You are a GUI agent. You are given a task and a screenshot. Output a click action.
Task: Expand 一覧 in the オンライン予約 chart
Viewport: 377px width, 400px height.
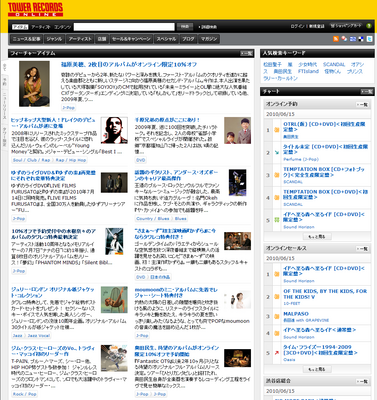pos(362,105)
